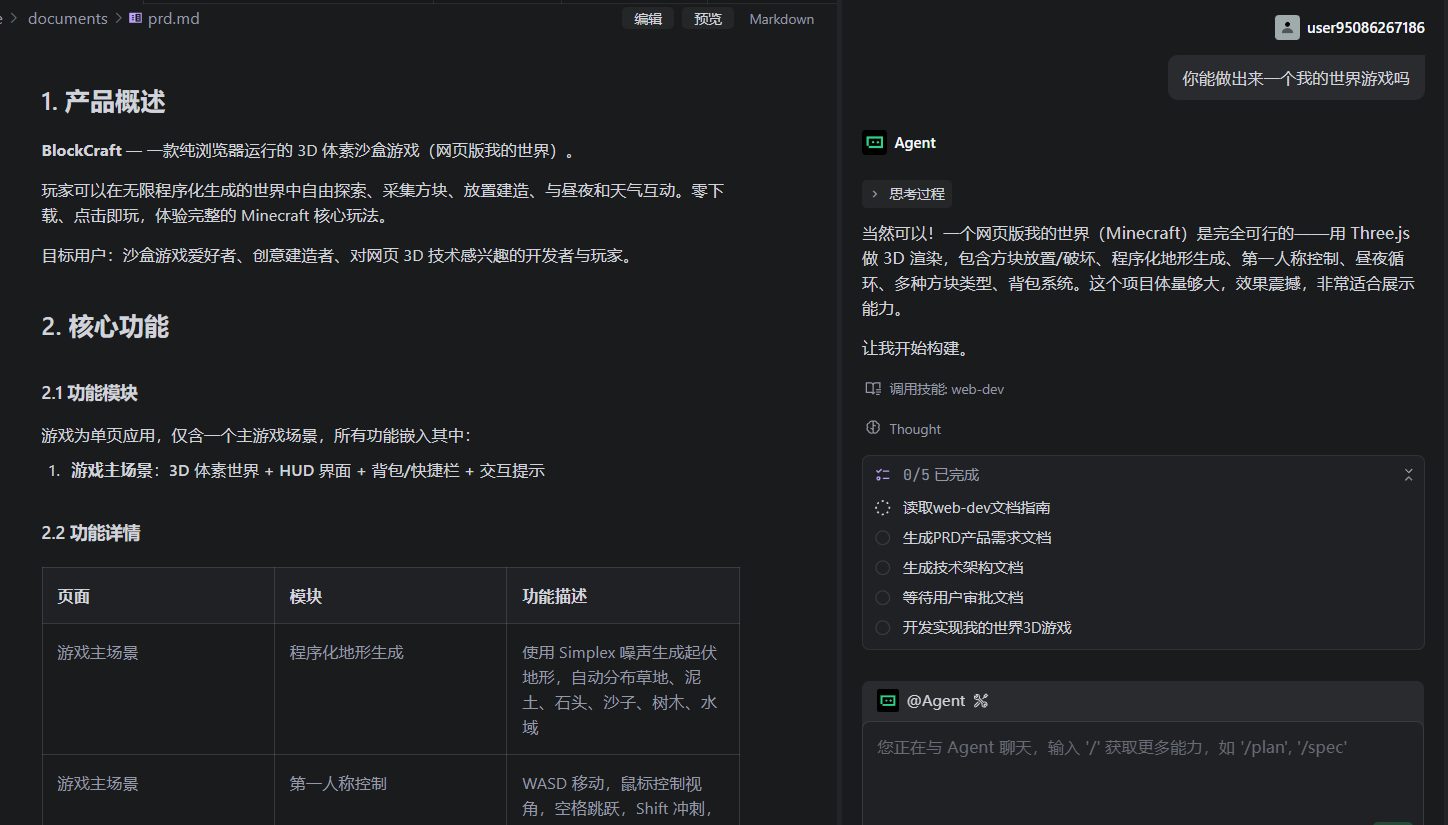Click the @Agent mention tag

click(936, 700)
